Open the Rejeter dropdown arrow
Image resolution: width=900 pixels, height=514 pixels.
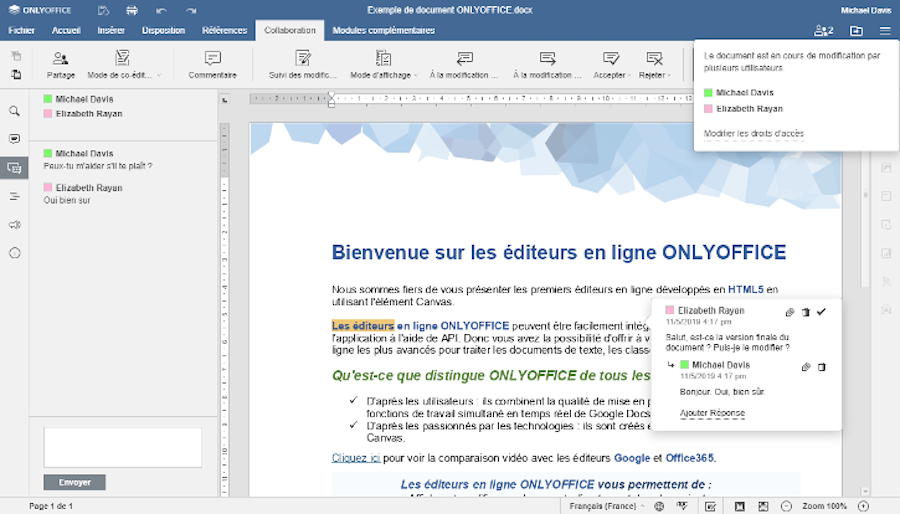point(669,75)
